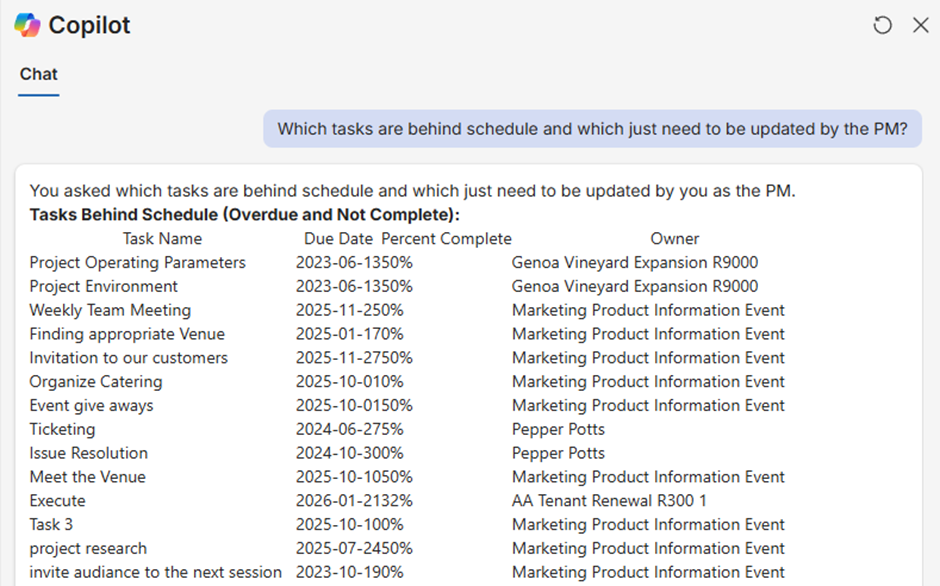The image size is (940, 586).
Task: Select invite audiance to next session task
Action: [x=155, y=572]
